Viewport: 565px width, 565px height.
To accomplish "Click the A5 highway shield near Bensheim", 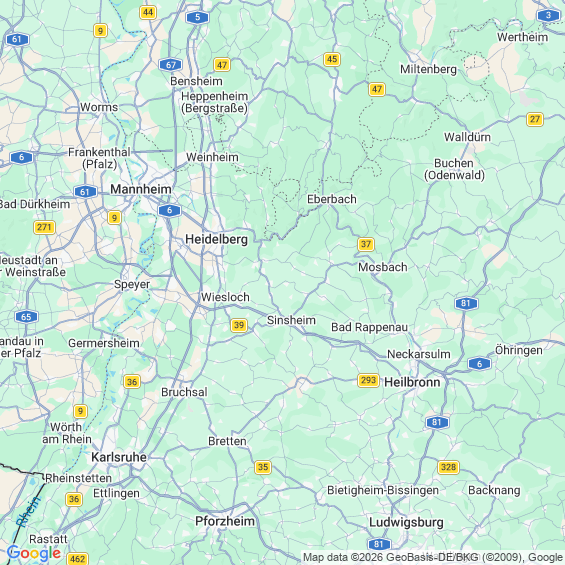I will pyautogui.click(x=197, y=17).
